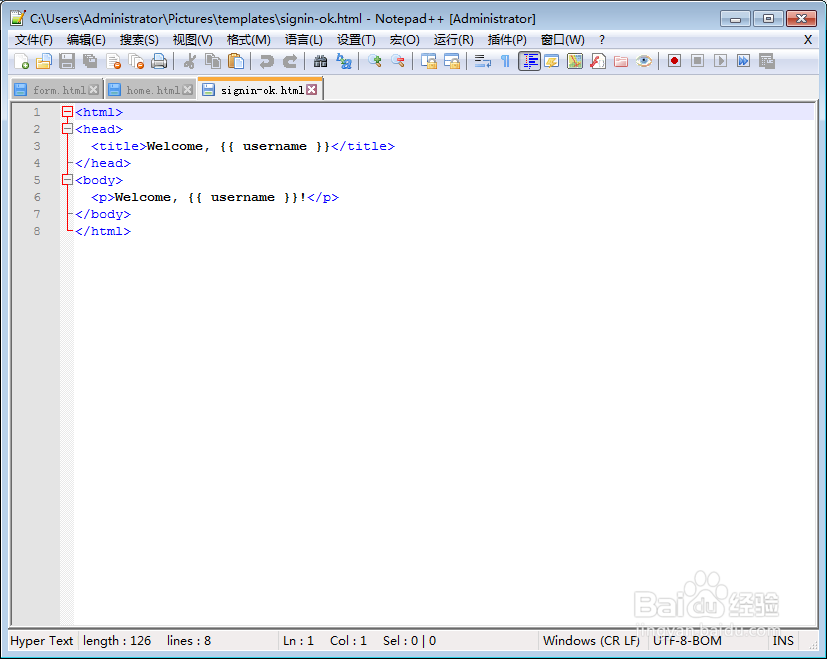Collapse the head fold marker
Screen dimensions: 827x659
point(67,129)
